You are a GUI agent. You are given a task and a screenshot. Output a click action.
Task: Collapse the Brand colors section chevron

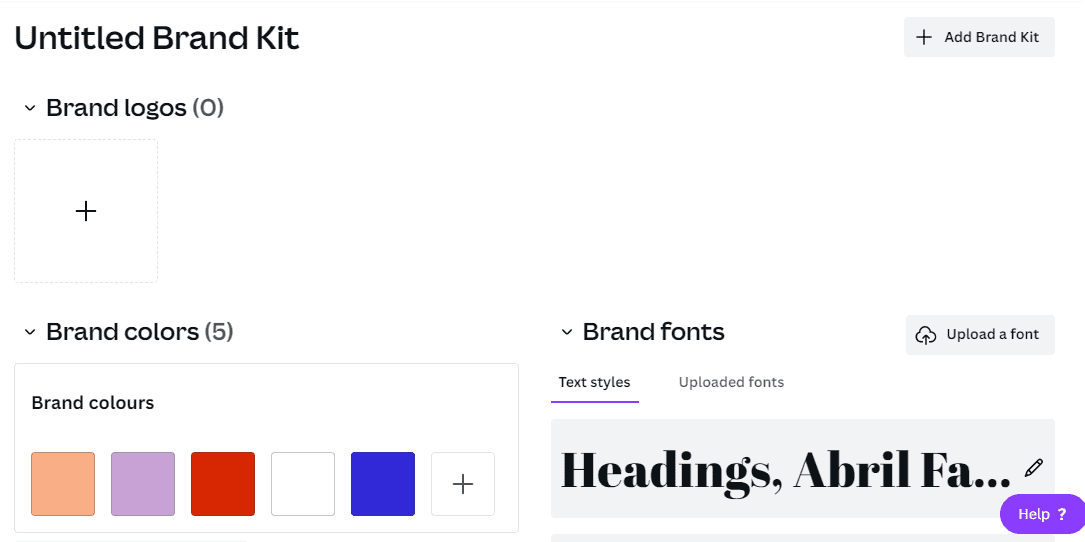tap(30, 332)
